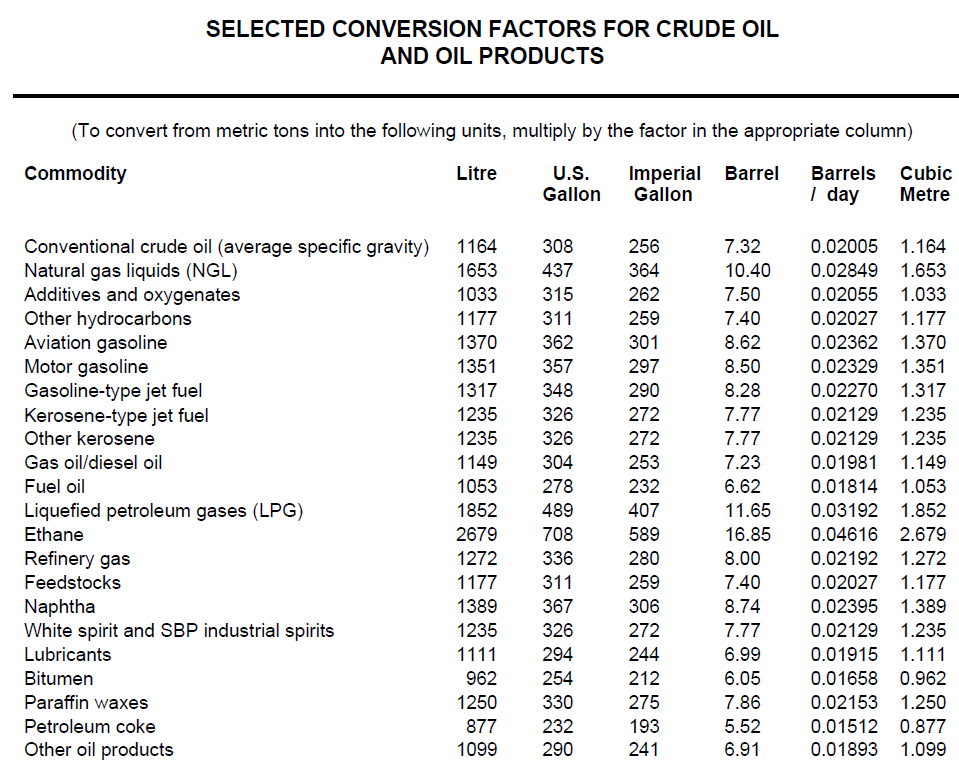Click the metric tons conversion instruction note
This screenshot has height=766, width=959.
492,131
